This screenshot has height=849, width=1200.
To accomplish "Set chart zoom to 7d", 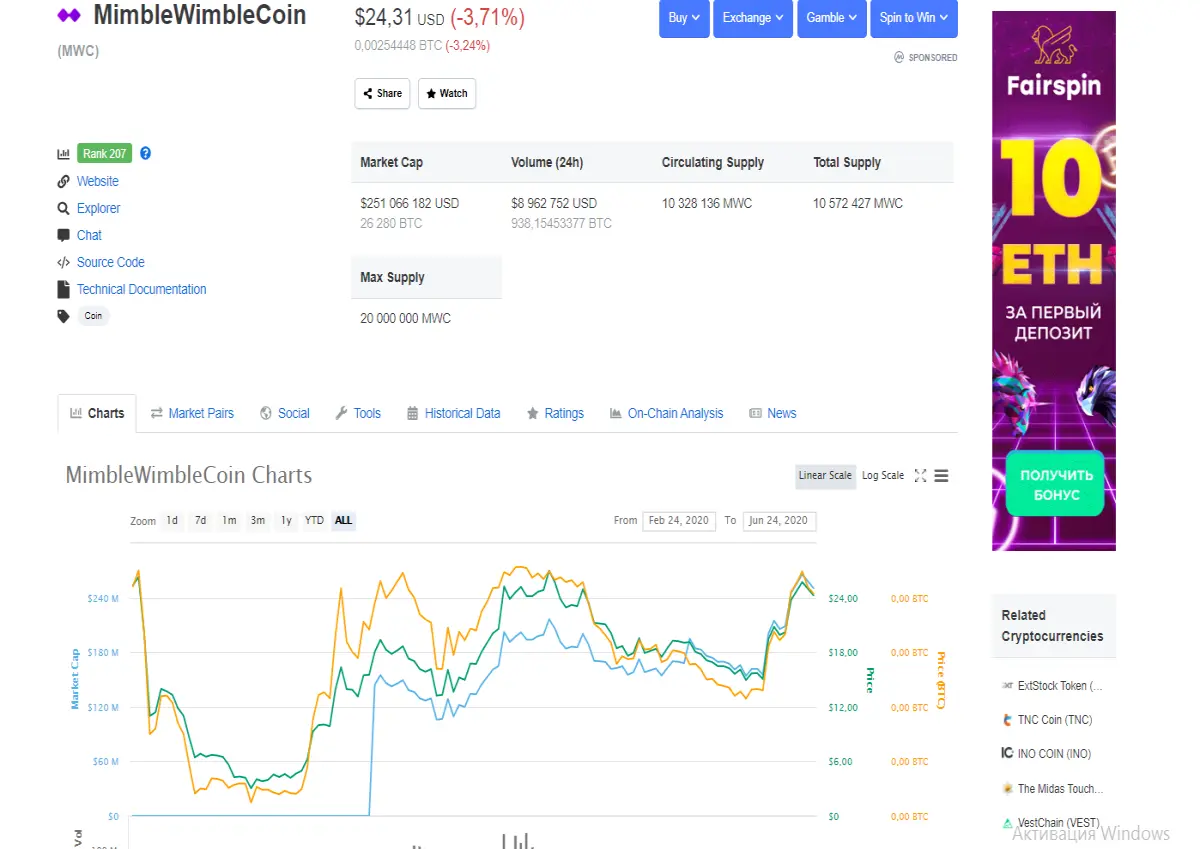I will [x=200, y=521].
